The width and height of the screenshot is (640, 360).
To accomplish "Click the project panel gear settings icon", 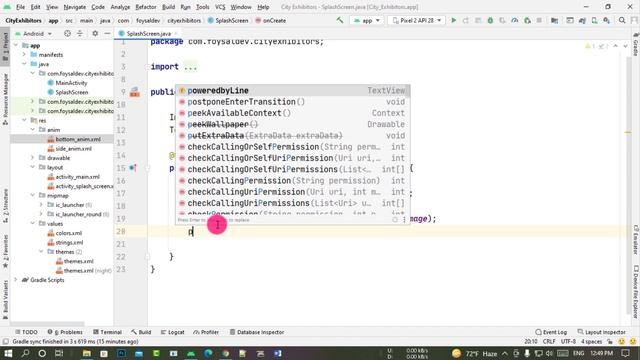I will click(x=95, y=33).
